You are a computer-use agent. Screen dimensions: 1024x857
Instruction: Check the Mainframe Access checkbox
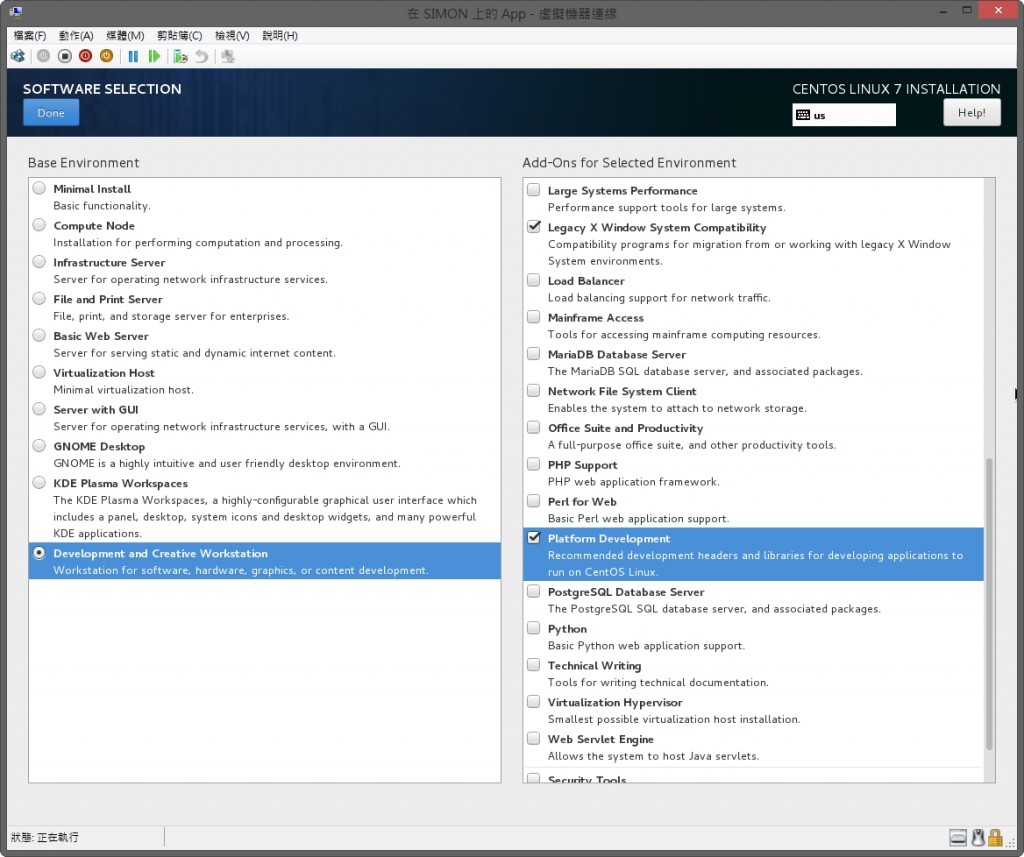pyautogui.click(x=534, y=317)
